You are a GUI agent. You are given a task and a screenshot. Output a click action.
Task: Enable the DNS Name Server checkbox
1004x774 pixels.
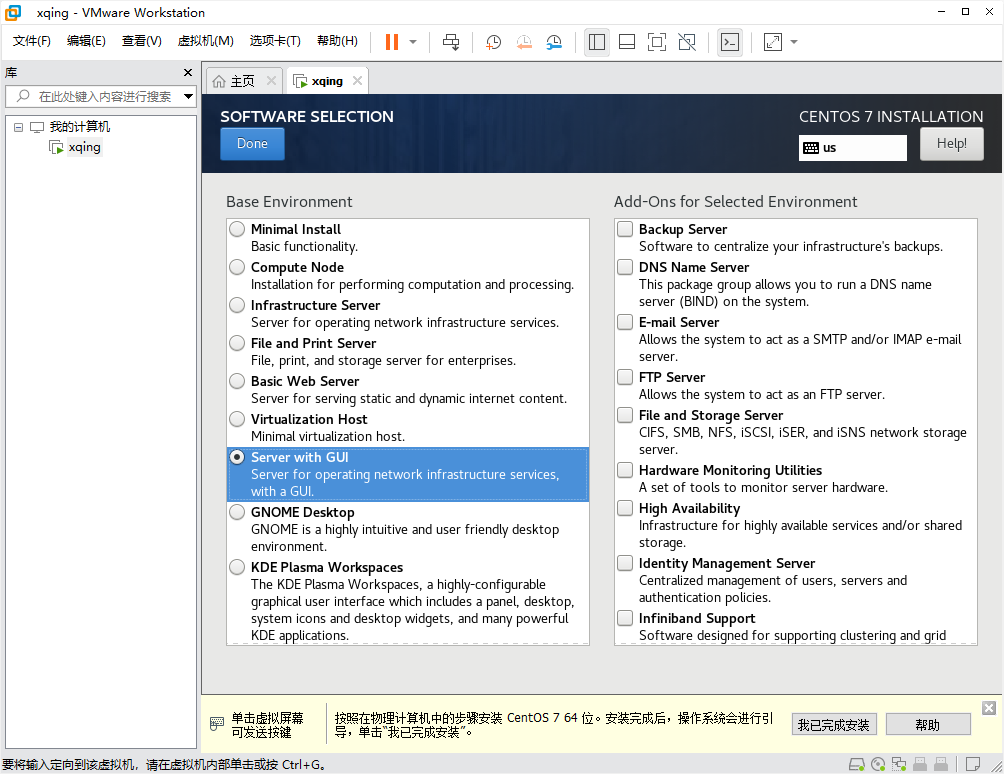tap(625, 267)
